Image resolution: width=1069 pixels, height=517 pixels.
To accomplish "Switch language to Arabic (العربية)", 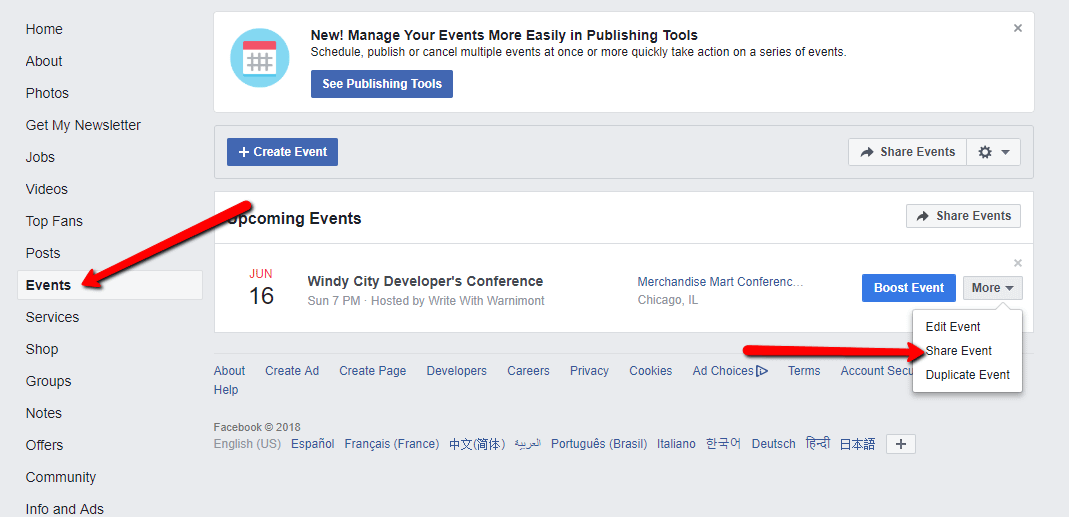I will (x=527, y=444).
